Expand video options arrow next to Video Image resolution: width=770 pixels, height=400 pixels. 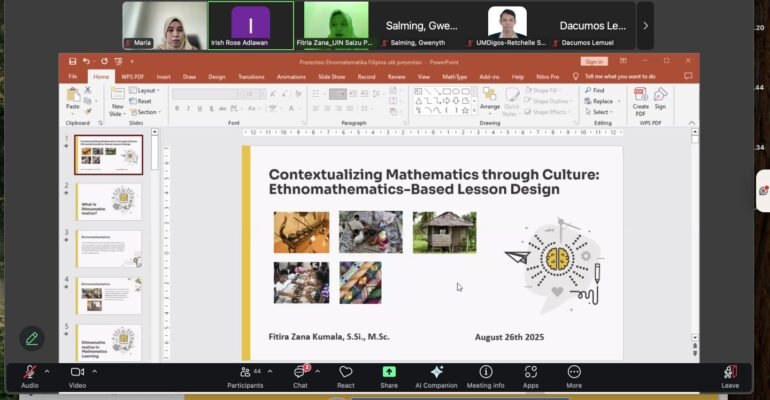(x=95, y=371)
